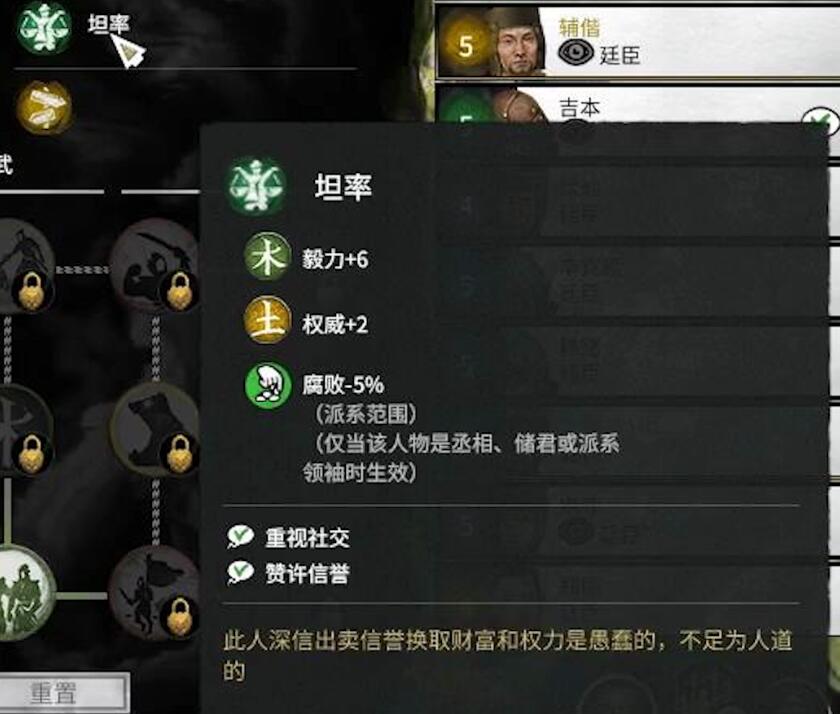This screenshot has width=840, height=714.
Task: Select the locked banner-bearer skill node
Action: 154,592
